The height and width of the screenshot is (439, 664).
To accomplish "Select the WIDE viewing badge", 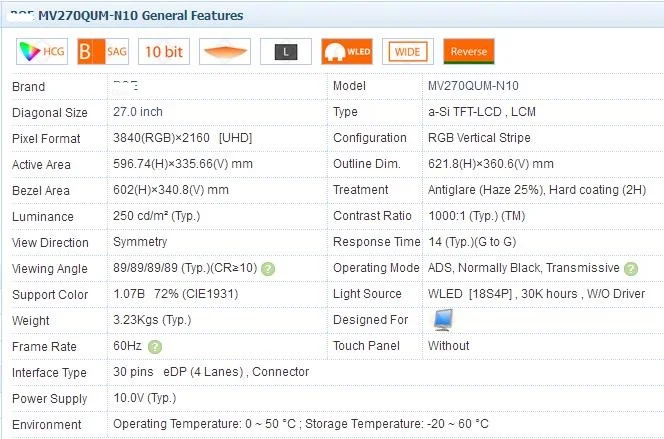I will [x=407, y=52].
